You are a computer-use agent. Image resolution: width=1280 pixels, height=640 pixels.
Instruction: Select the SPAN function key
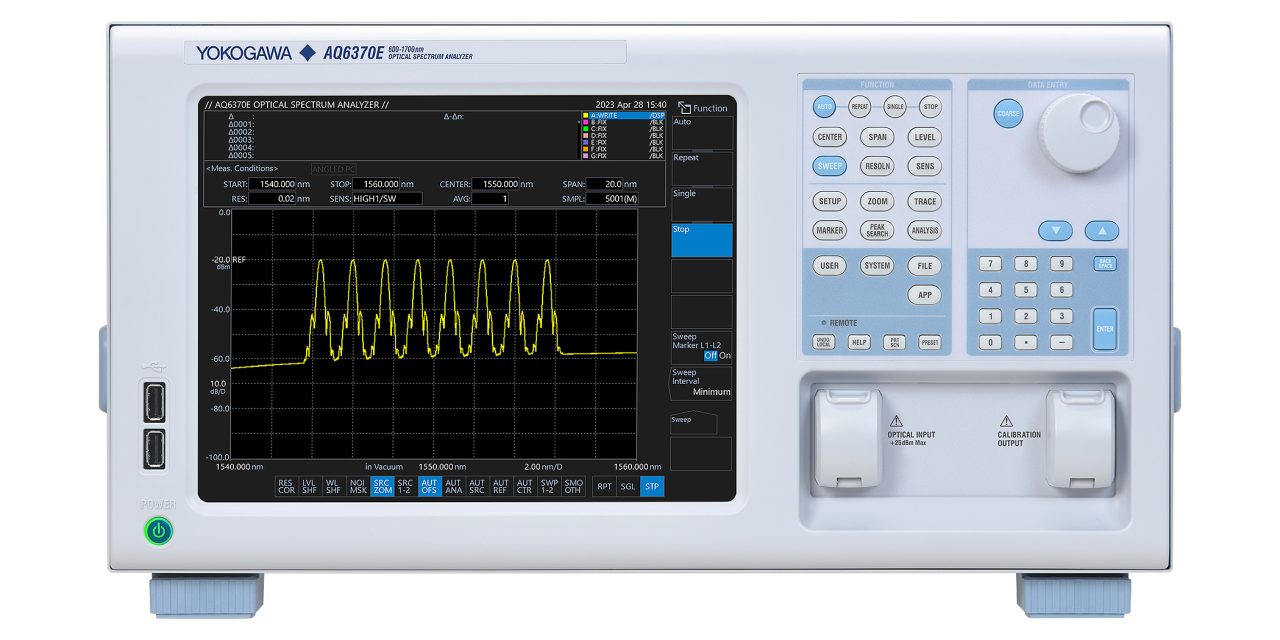[x=877, y=137]
